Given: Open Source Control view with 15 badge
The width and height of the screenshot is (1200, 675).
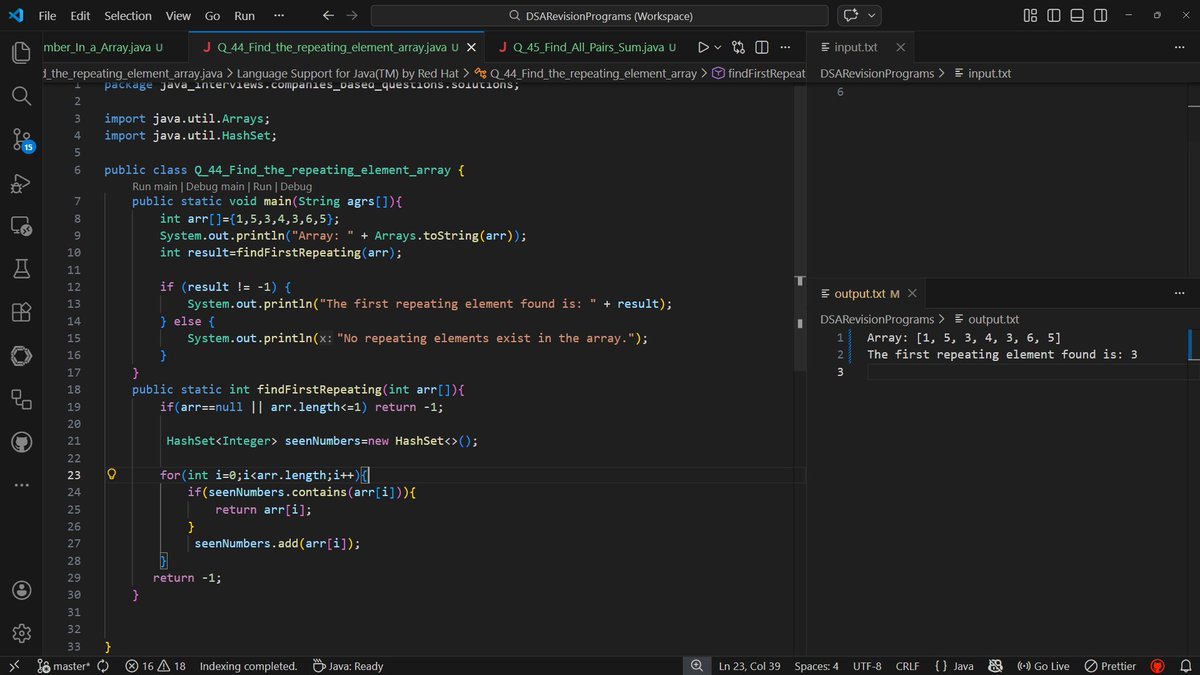Looking at the screenshot, I should 22,140.
